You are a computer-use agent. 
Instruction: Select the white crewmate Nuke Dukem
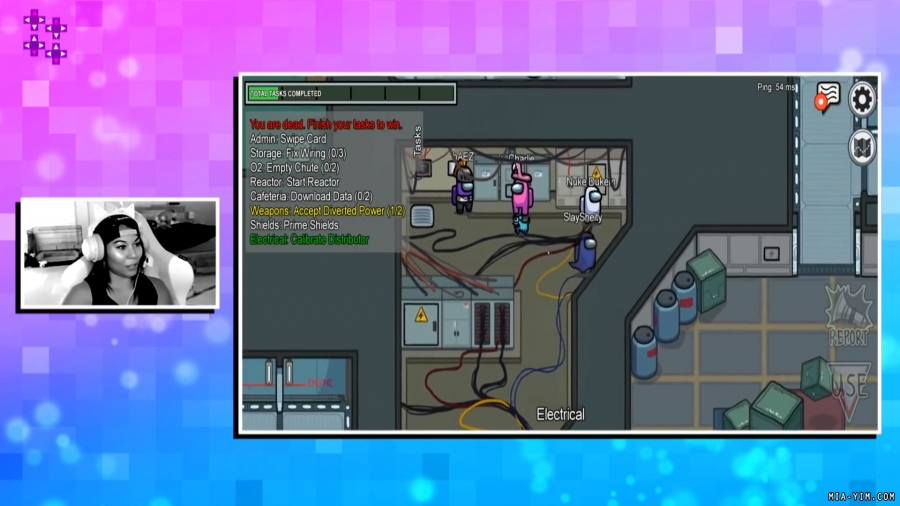click(591, 200)
